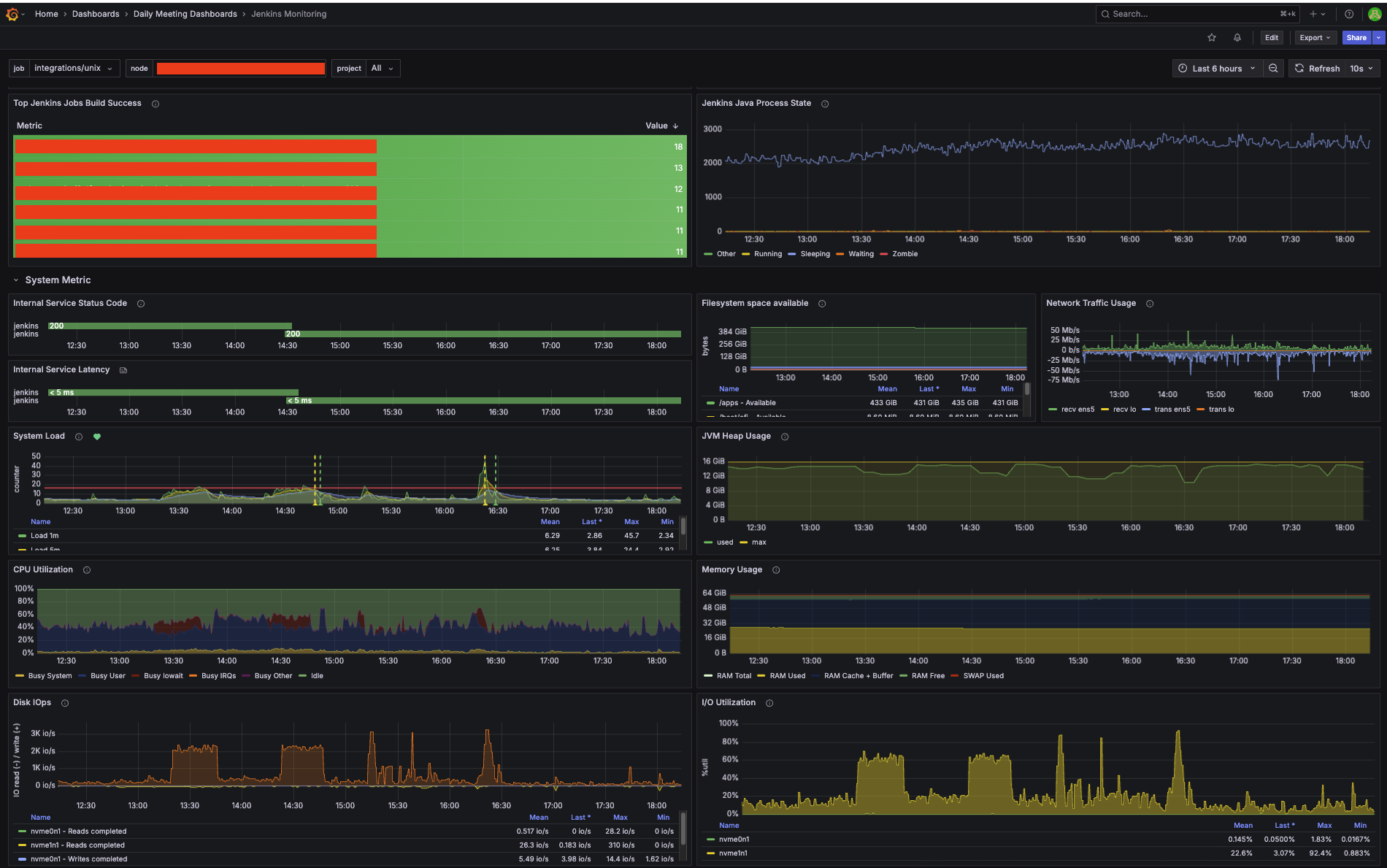Open the JVM Heap Usage panel title
The width and height of the screenshot is (1387, 868).
tap(736, 437)
